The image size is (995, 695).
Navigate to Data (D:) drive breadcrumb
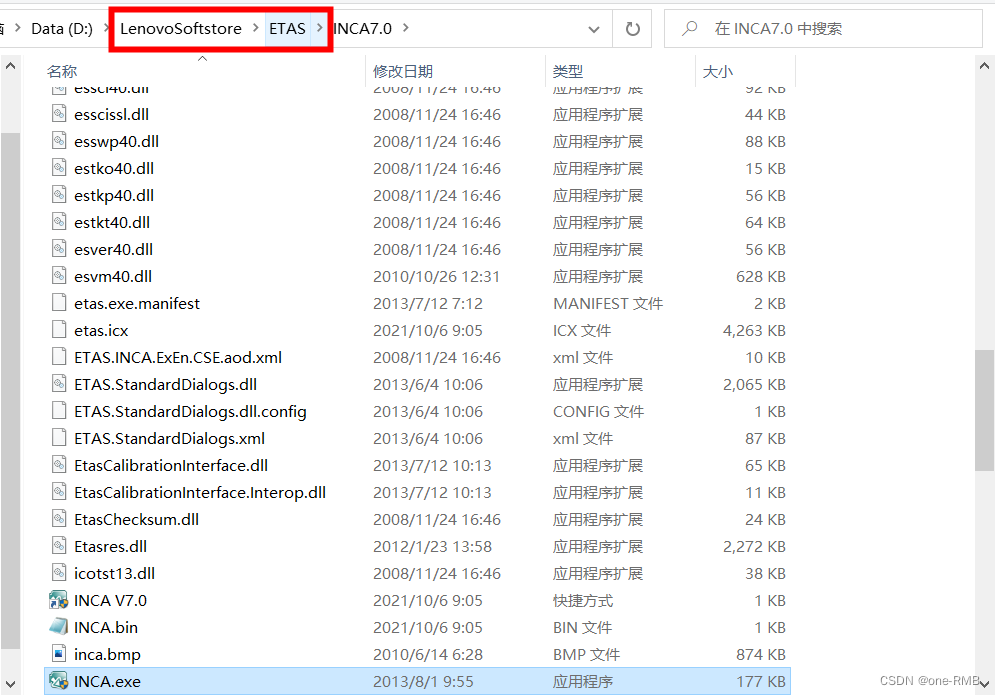(x=60, y=28)
